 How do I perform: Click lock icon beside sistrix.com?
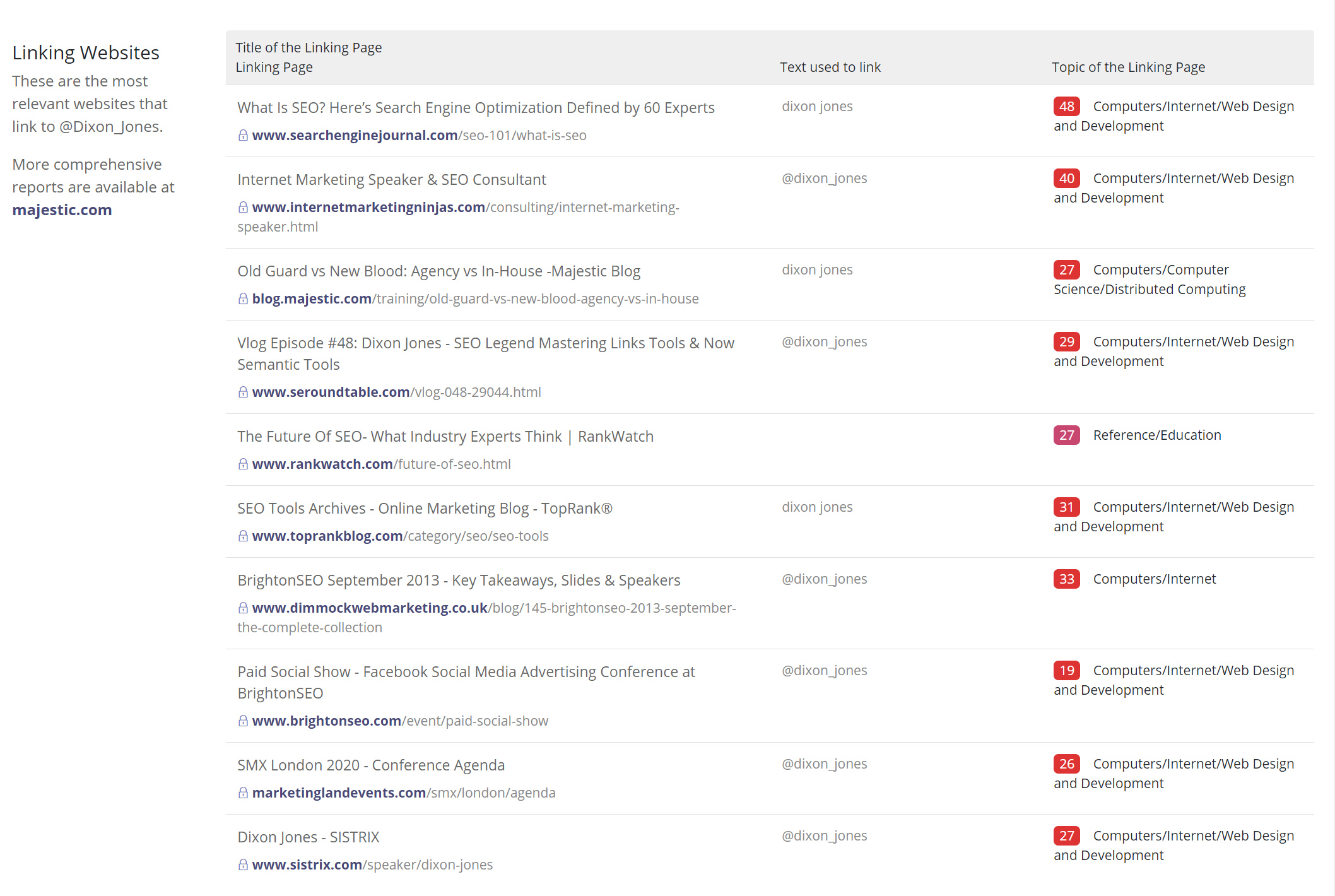pyautogui.click(x=243, y=864)
